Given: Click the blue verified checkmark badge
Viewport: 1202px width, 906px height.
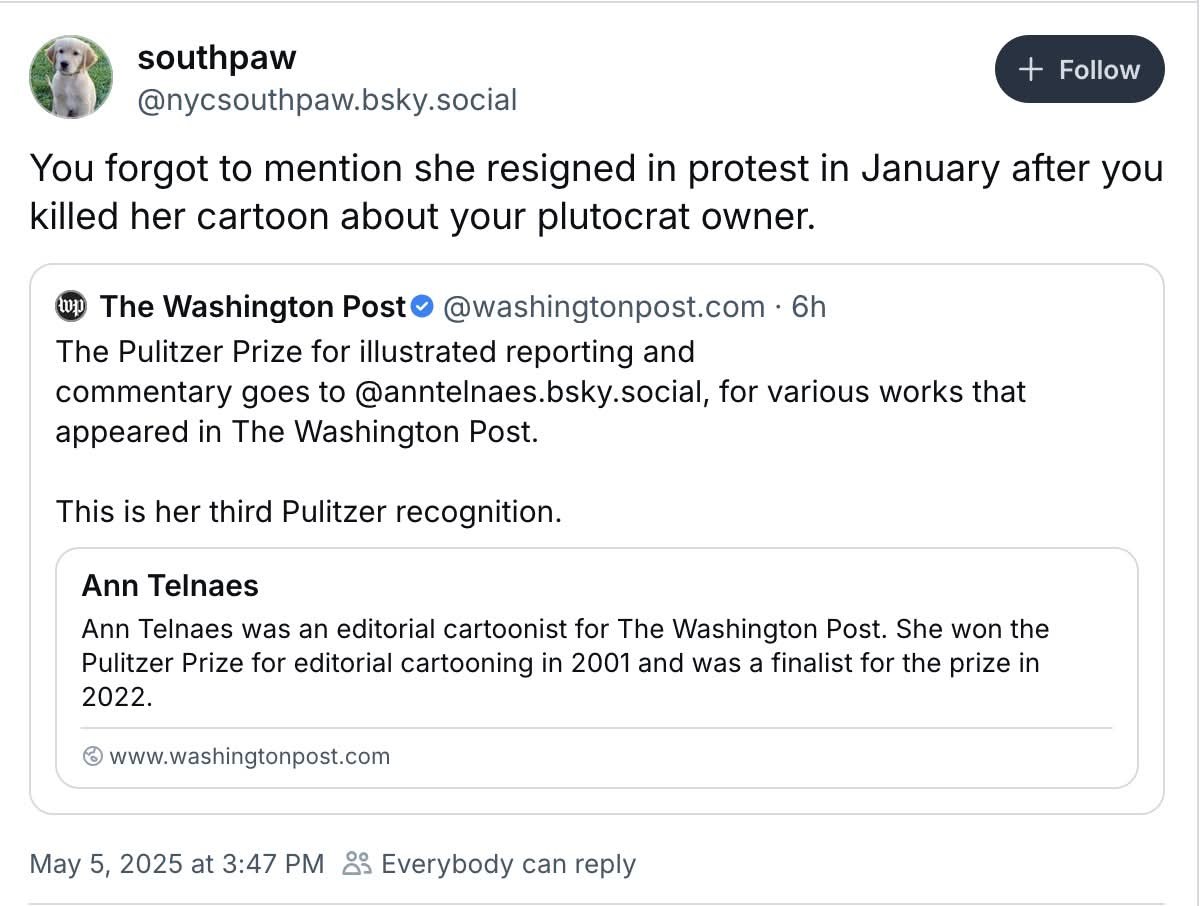Looking at the screenshot, I should click(x=423, y=306).
